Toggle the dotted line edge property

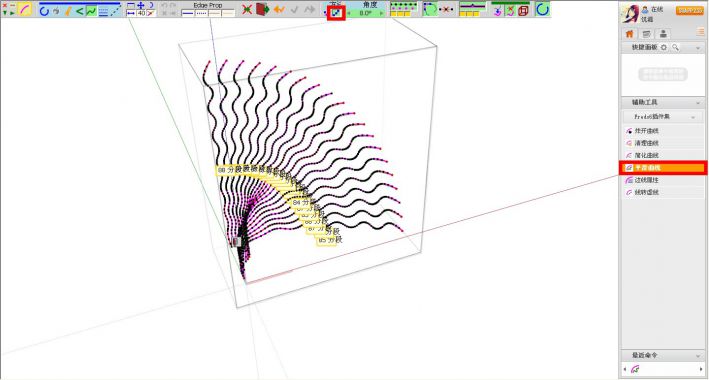click(201, 13)
